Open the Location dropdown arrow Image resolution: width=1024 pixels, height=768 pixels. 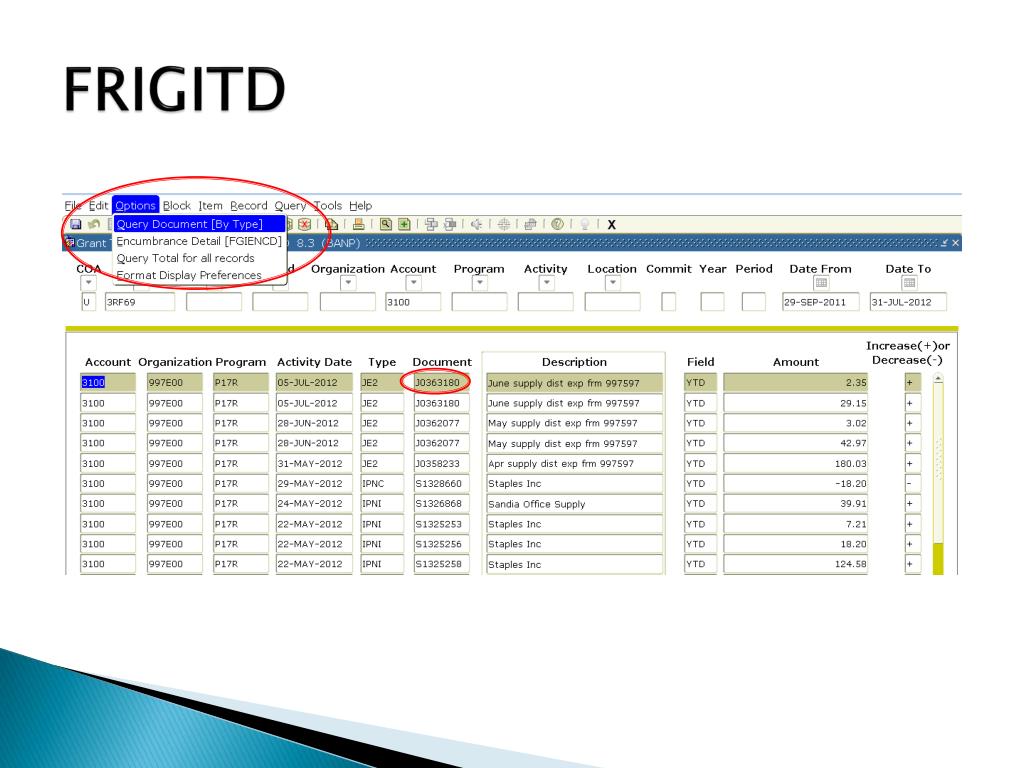pos(613,283)
